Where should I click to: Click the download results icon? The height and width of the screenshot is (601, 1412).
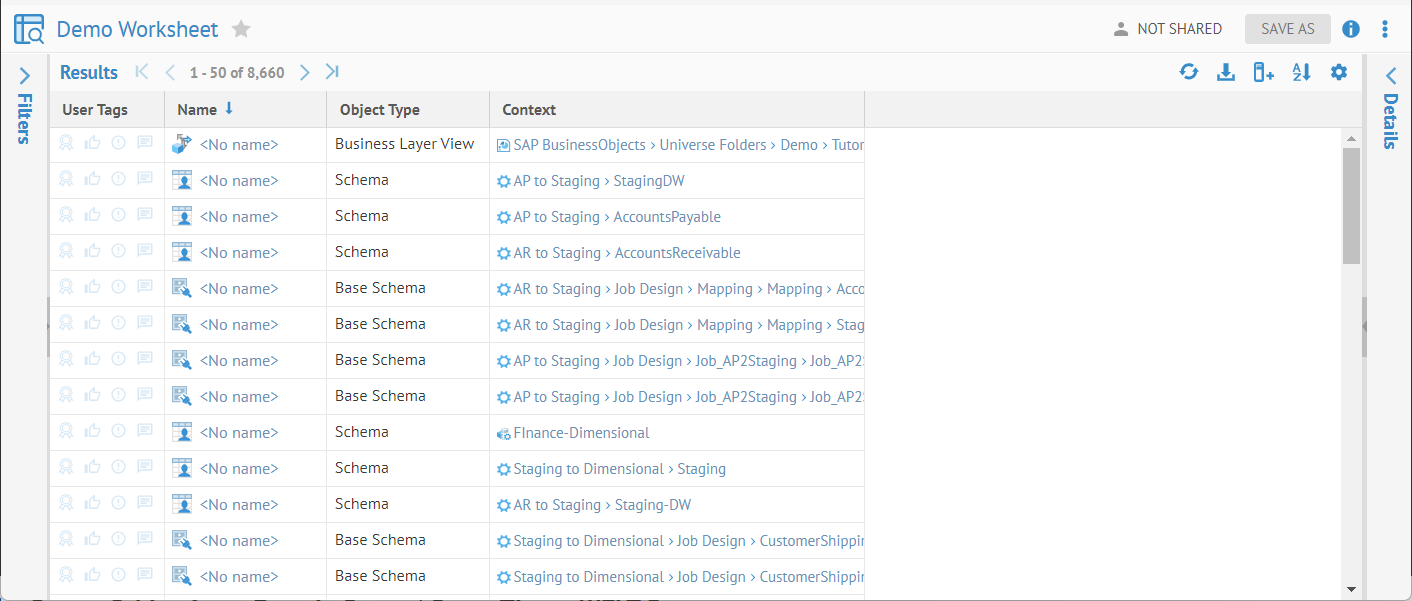pyautogui.click(x=1225, y=72)
